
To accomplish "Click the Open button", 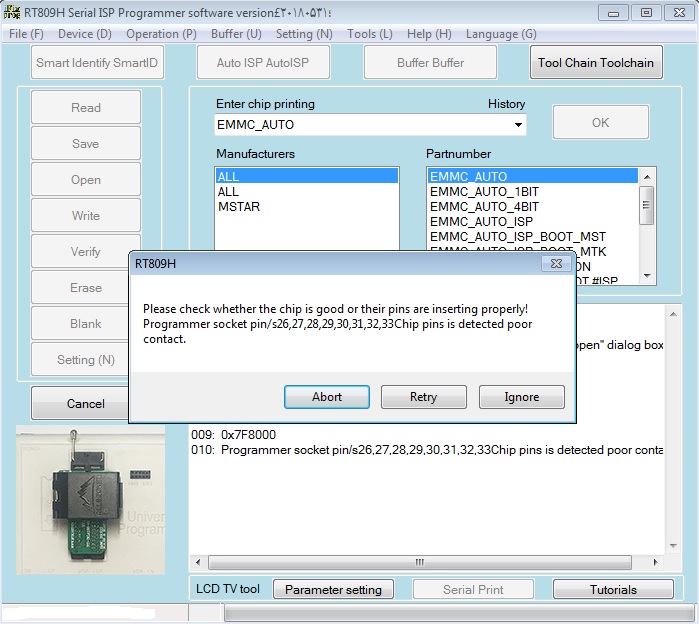I will [x=86, y=180].
